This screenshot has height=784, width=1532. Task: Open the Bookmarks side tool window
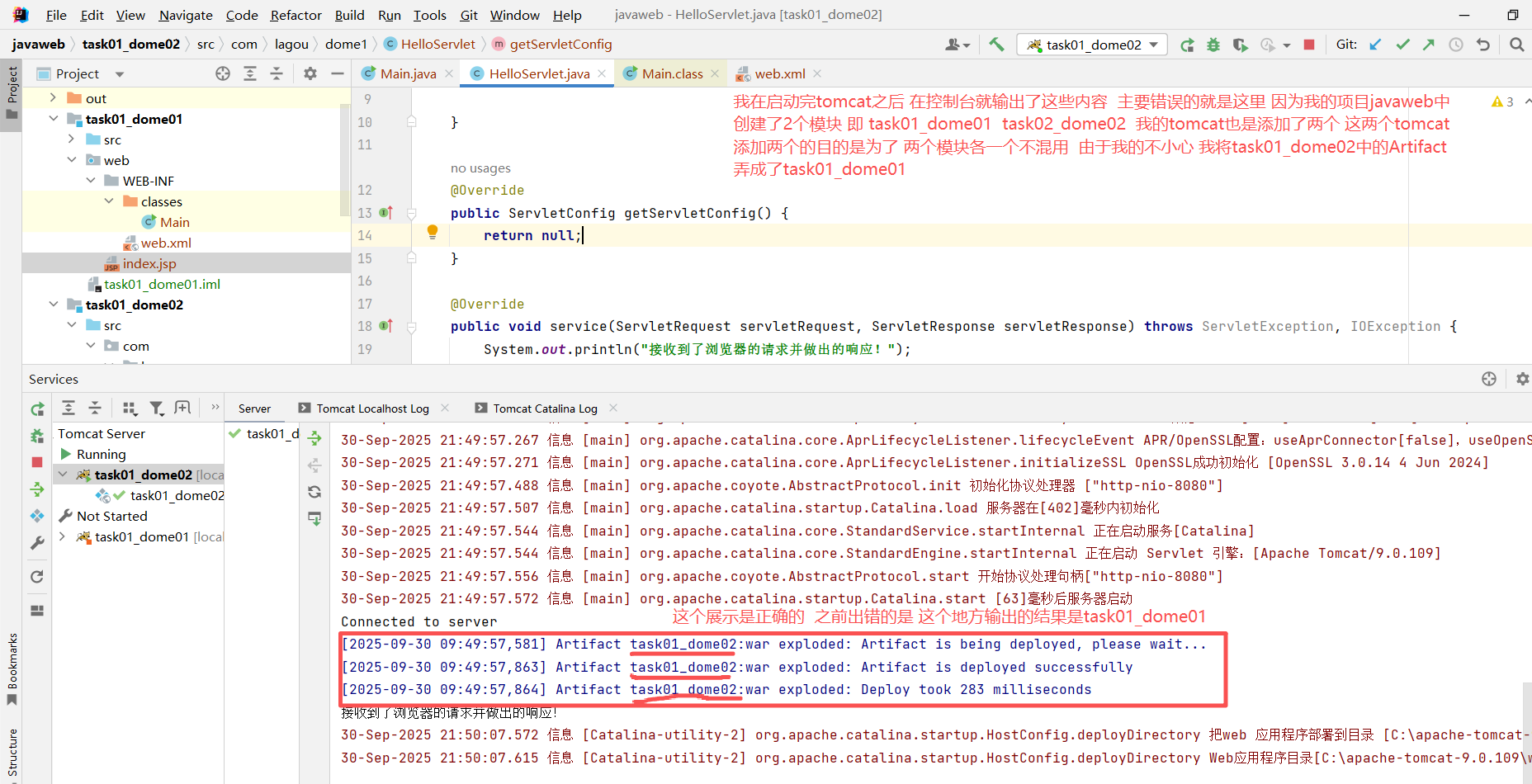point(12,669)
